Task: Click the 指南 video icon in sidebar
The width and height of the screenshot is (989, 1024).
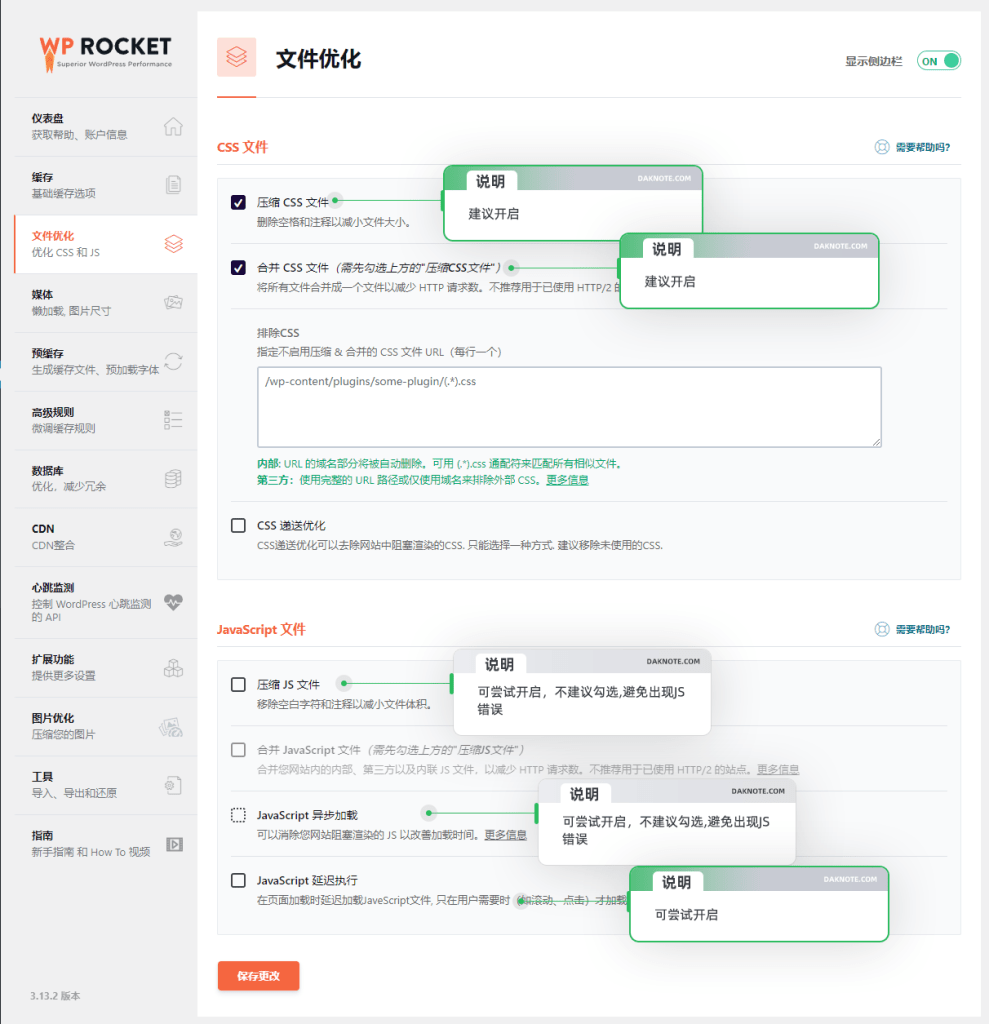Action: coord(173,844)
